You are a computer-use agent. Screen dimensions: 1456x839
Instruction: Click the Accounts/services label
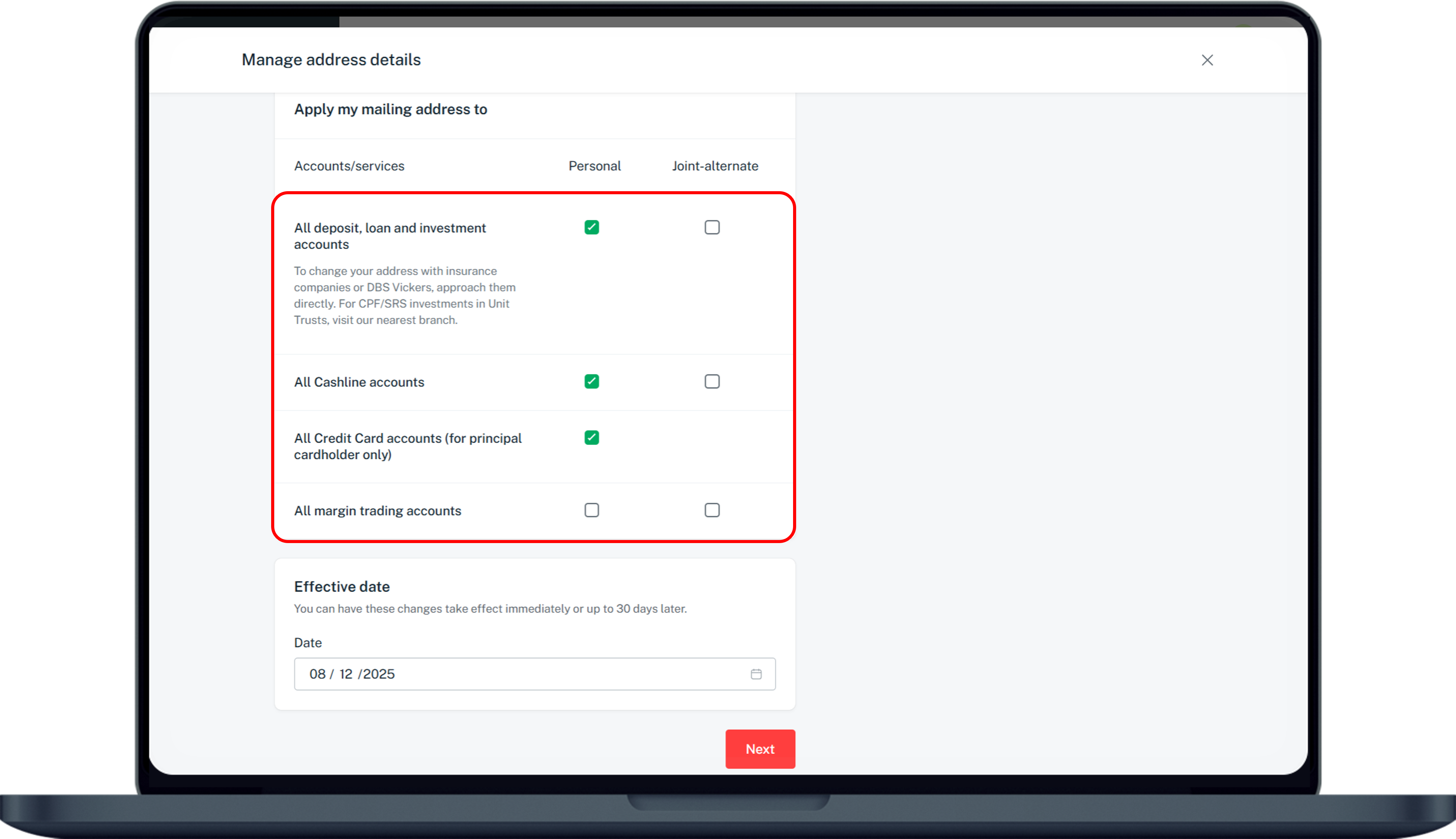pos(349,165)
